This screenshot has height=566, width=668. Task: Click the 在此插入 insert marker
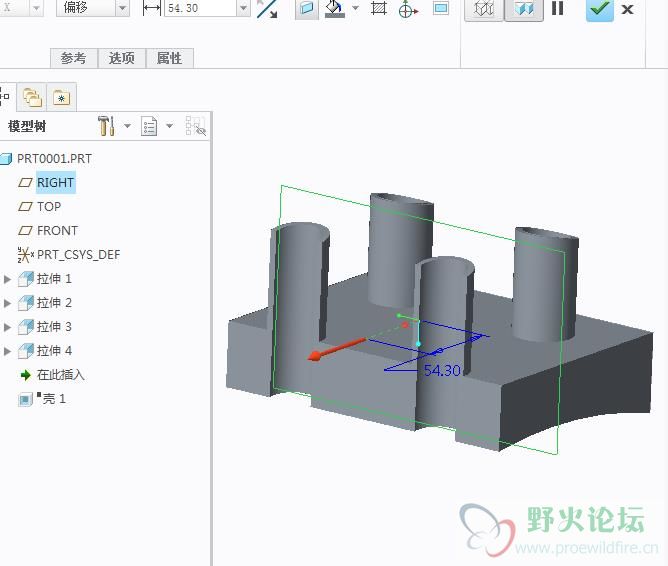tap(60, 375)
